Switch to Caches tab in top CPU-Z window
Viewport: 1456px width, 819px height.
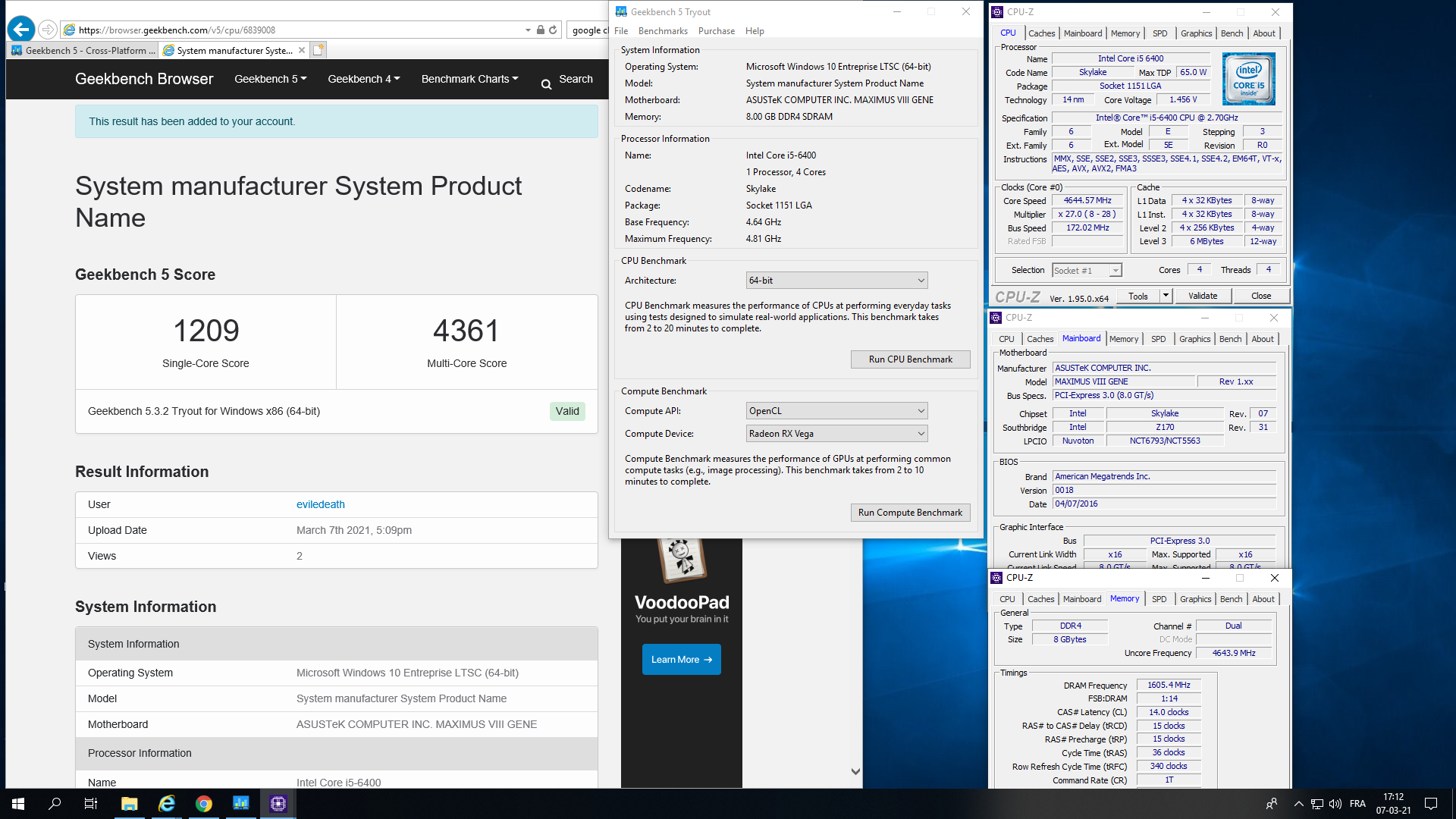point(1041,33)
